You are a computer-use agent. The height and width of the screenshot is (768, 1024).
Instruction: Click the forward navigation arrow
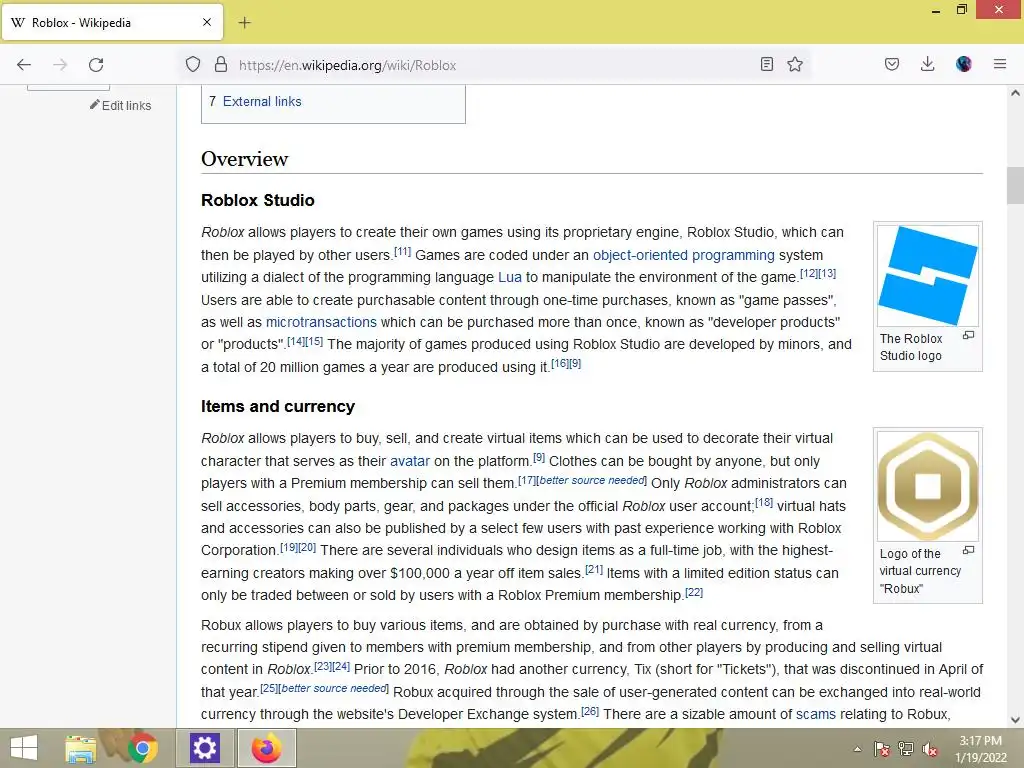tap(60, 65)
